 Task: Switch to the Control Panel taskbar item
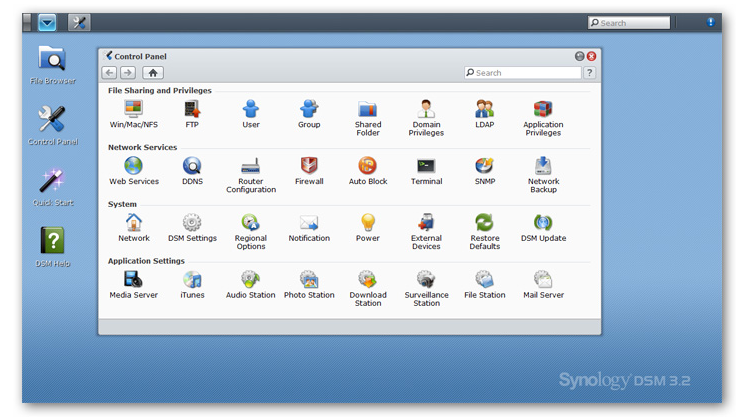click(x=79, y=22)
